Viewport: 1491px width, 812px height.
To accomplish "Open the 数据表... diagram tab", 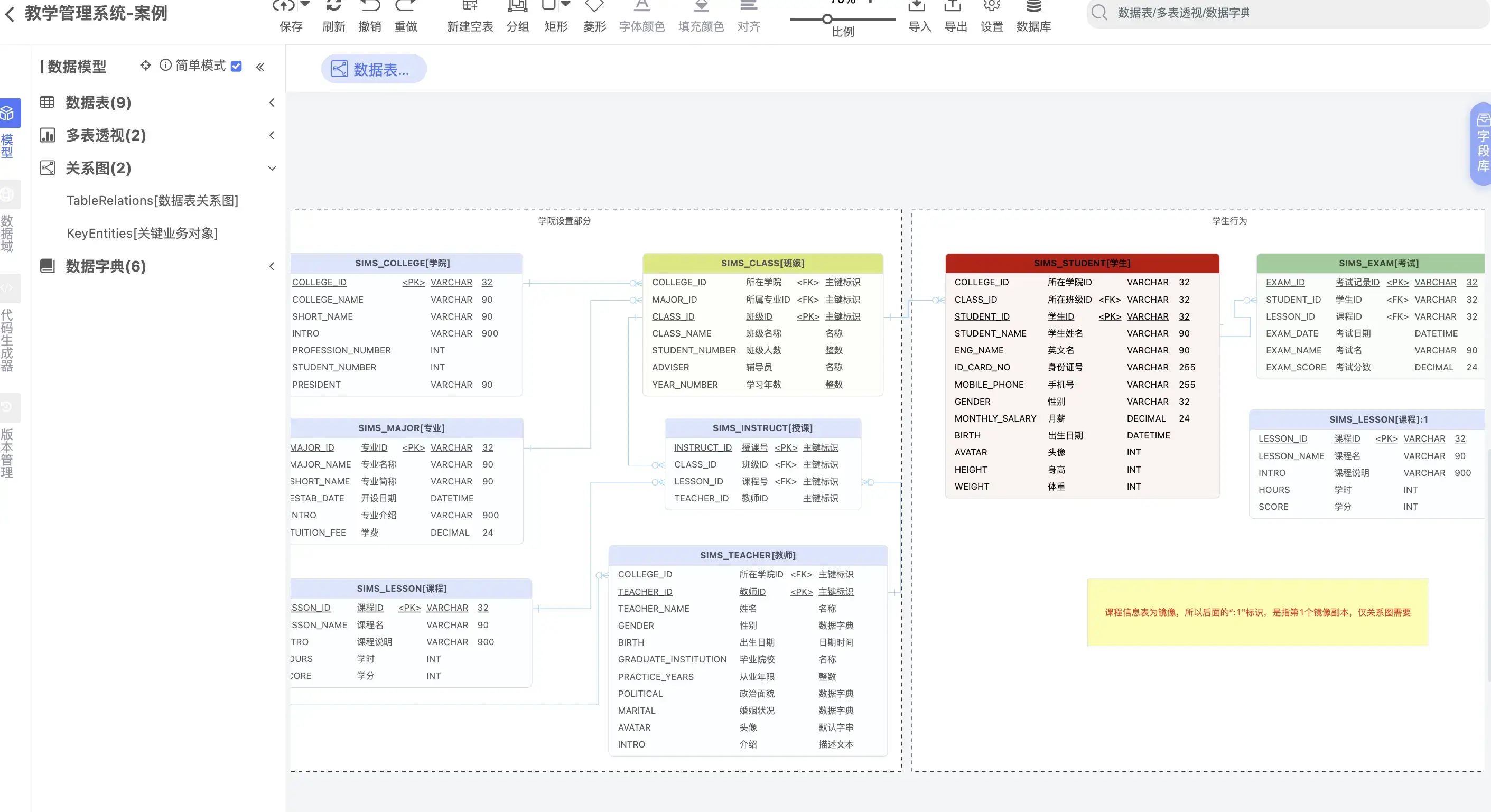I will click(374, 69).
